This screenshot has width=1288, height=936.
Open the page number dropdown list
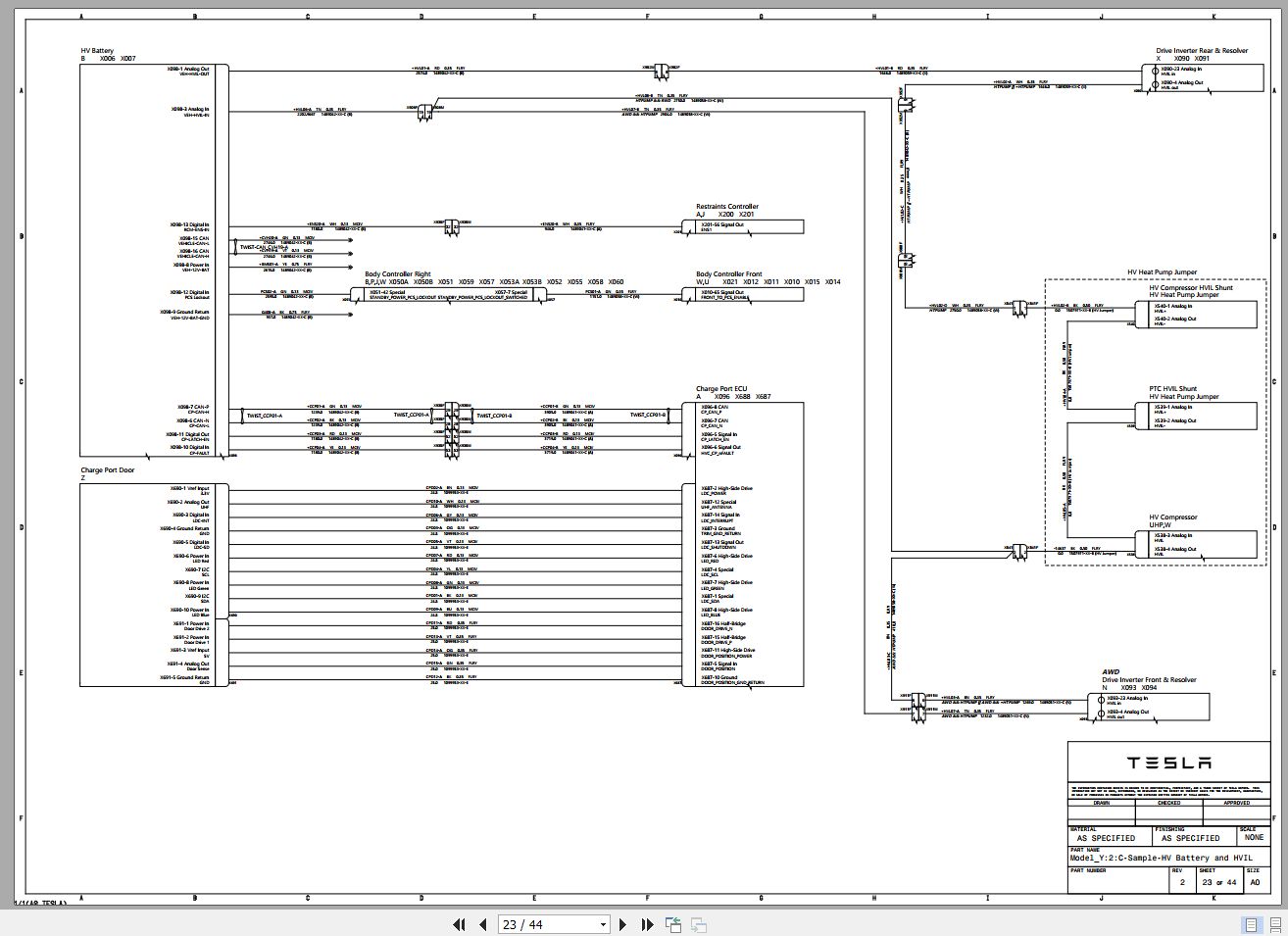pyautogui.click(x=602, y=924)
